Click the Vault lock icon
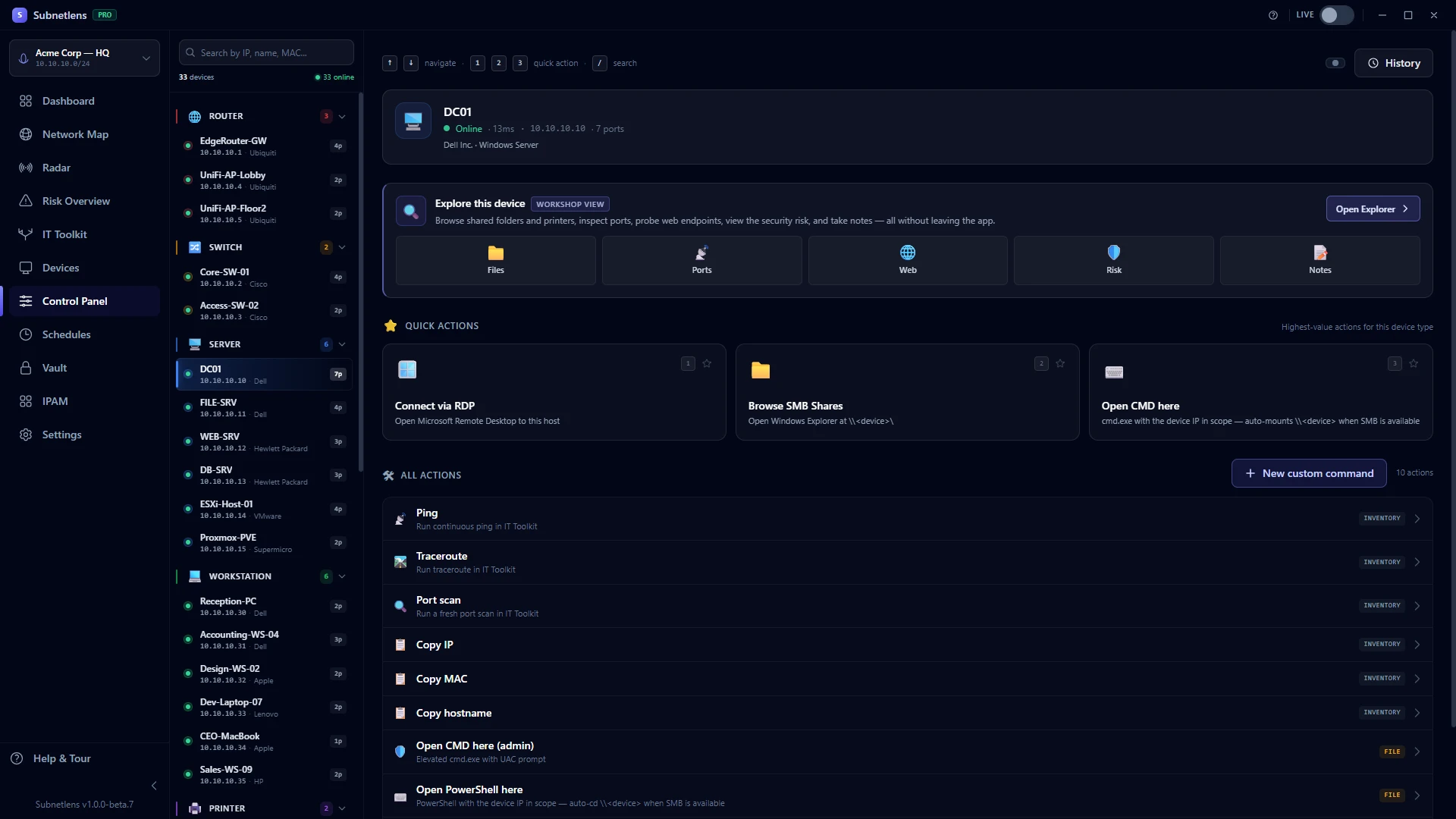Screen dimensions: 1456x819 [26, 368]
